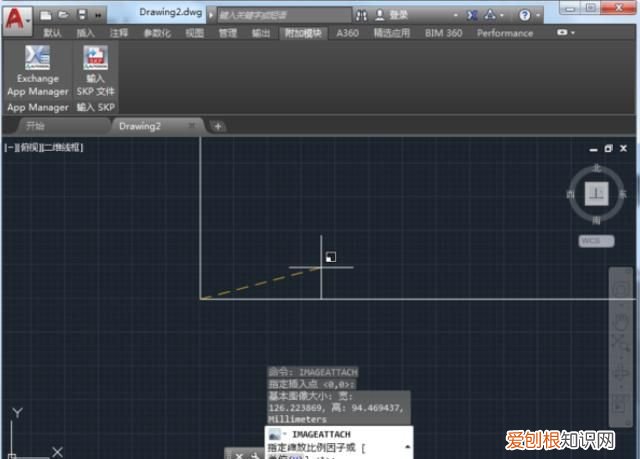Open the [-] viewport controls menu
Image resolution: width=640 pixels, height=459 pixels.
(9, 147)
